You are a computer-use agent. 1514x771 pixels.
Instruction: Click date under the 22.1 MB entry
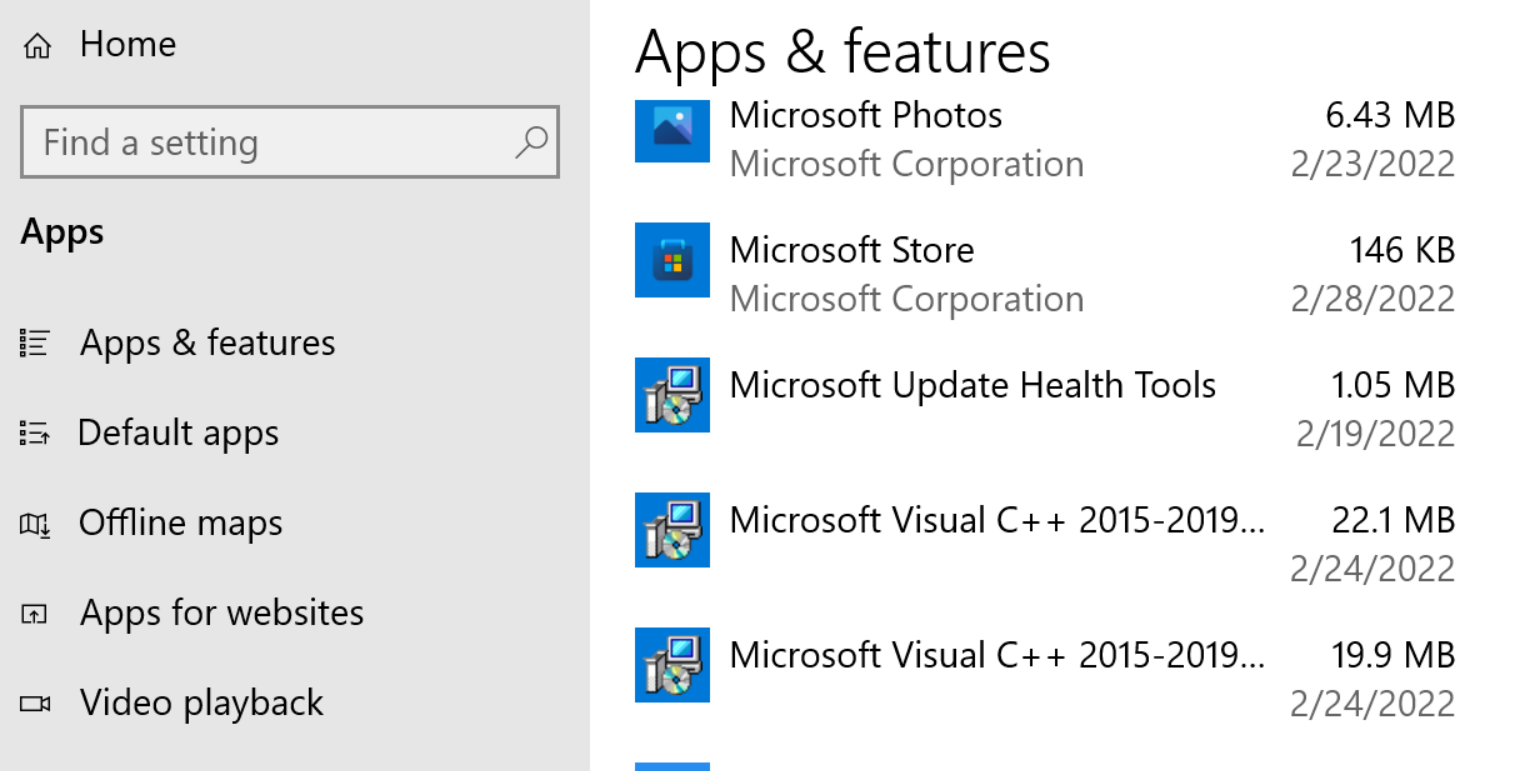tap(1373, 569)
